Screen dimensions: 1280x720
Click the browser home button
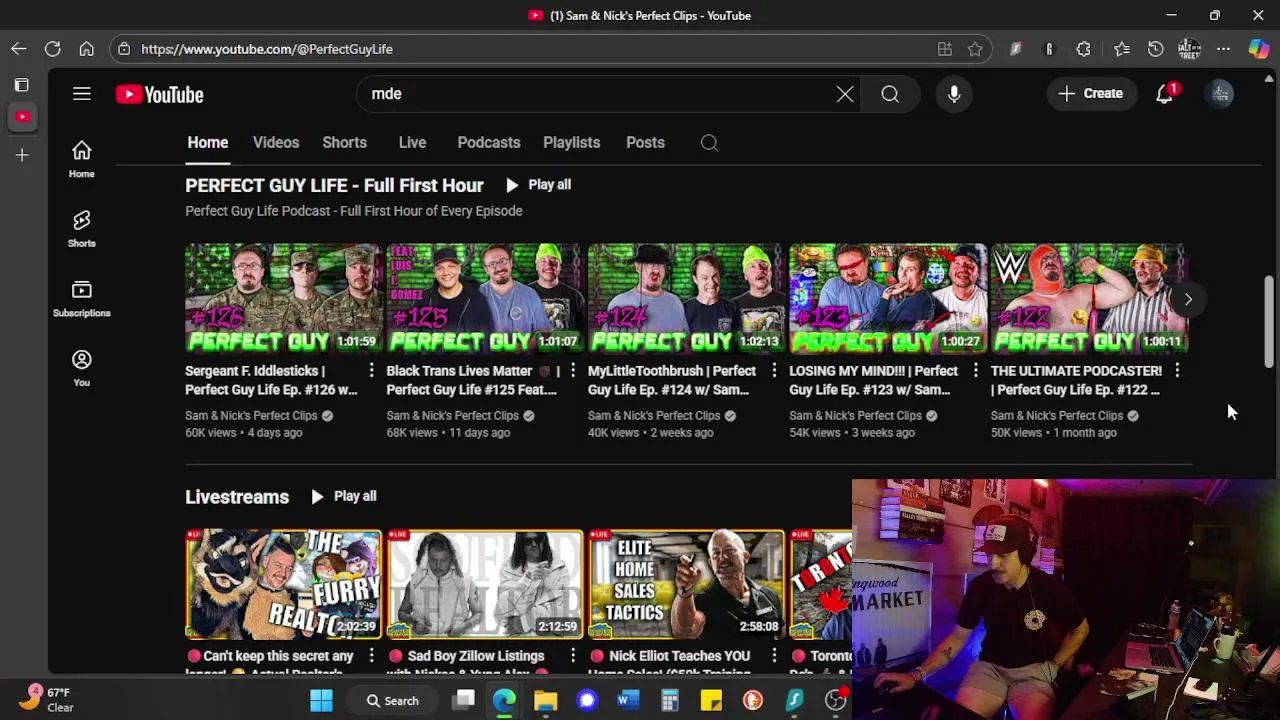[x=87, y=49]
